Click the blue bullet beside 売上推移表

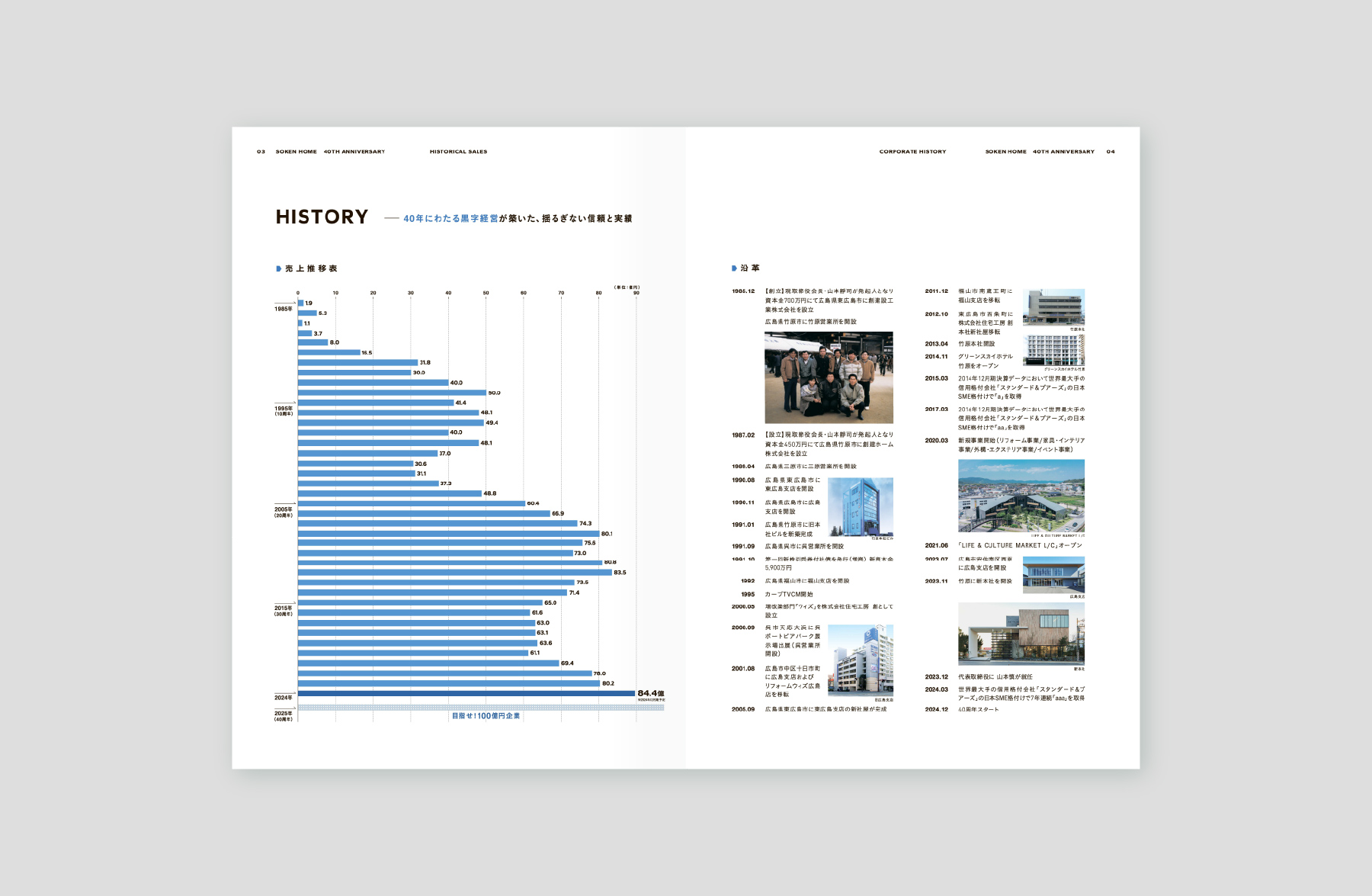click(278, 268)
